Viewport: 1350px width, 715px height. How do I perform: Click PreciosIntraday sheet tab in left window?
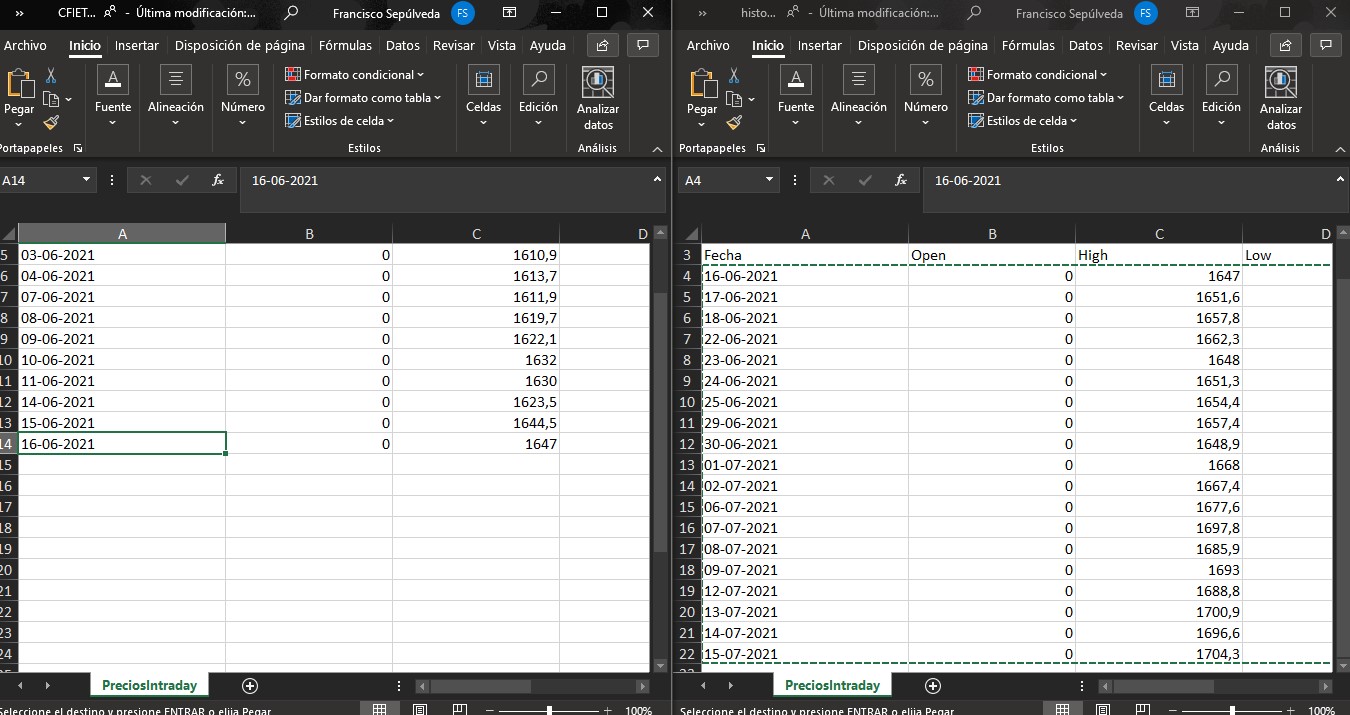[149, 685]
